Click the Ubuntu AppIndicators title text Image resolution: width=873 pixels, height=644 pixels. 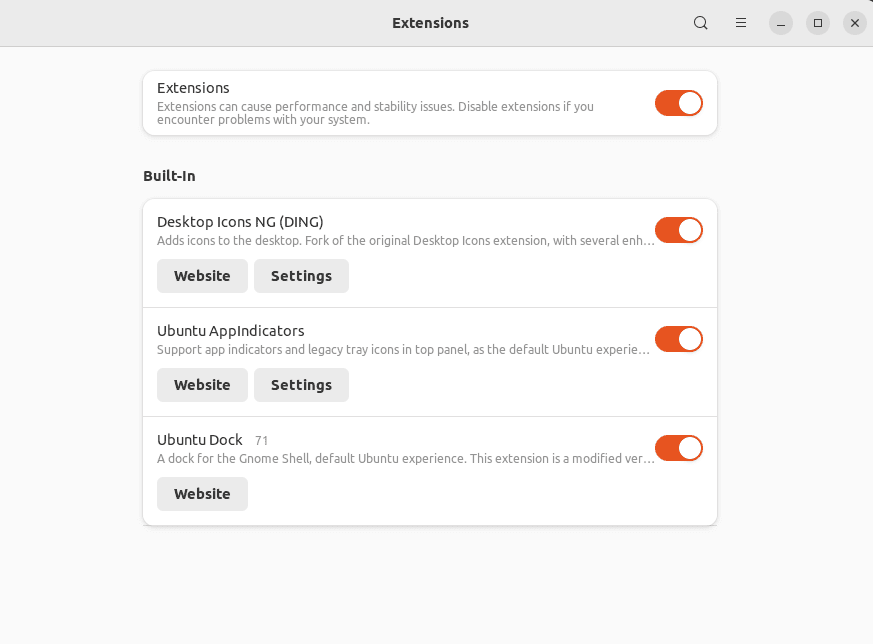click(x=230, y=330)
